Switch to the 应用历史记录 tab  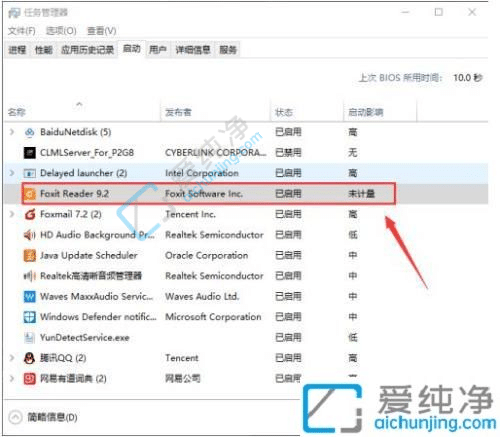coord(87,50)
